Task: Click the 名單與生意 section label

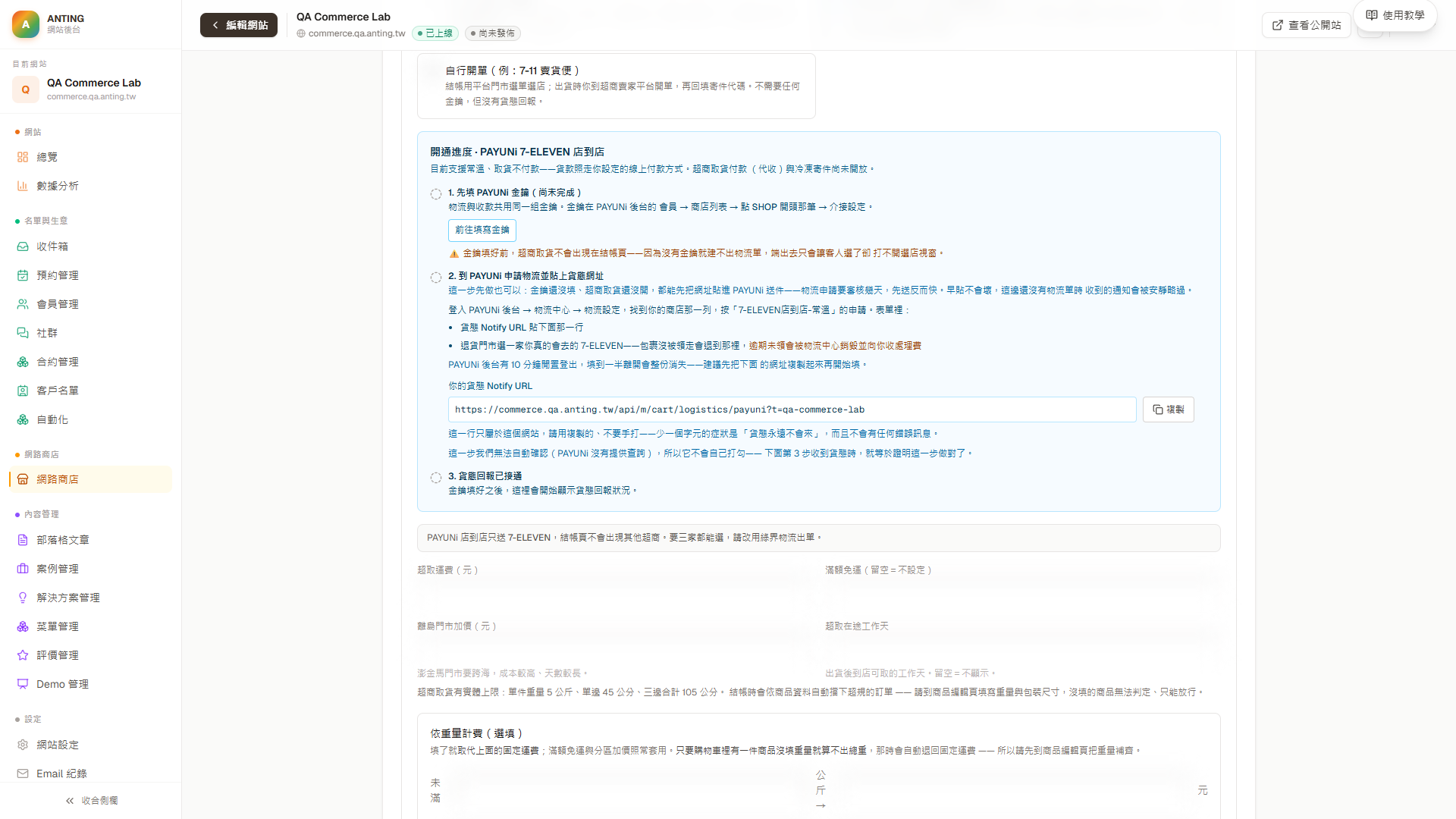Action: (46, 221)
